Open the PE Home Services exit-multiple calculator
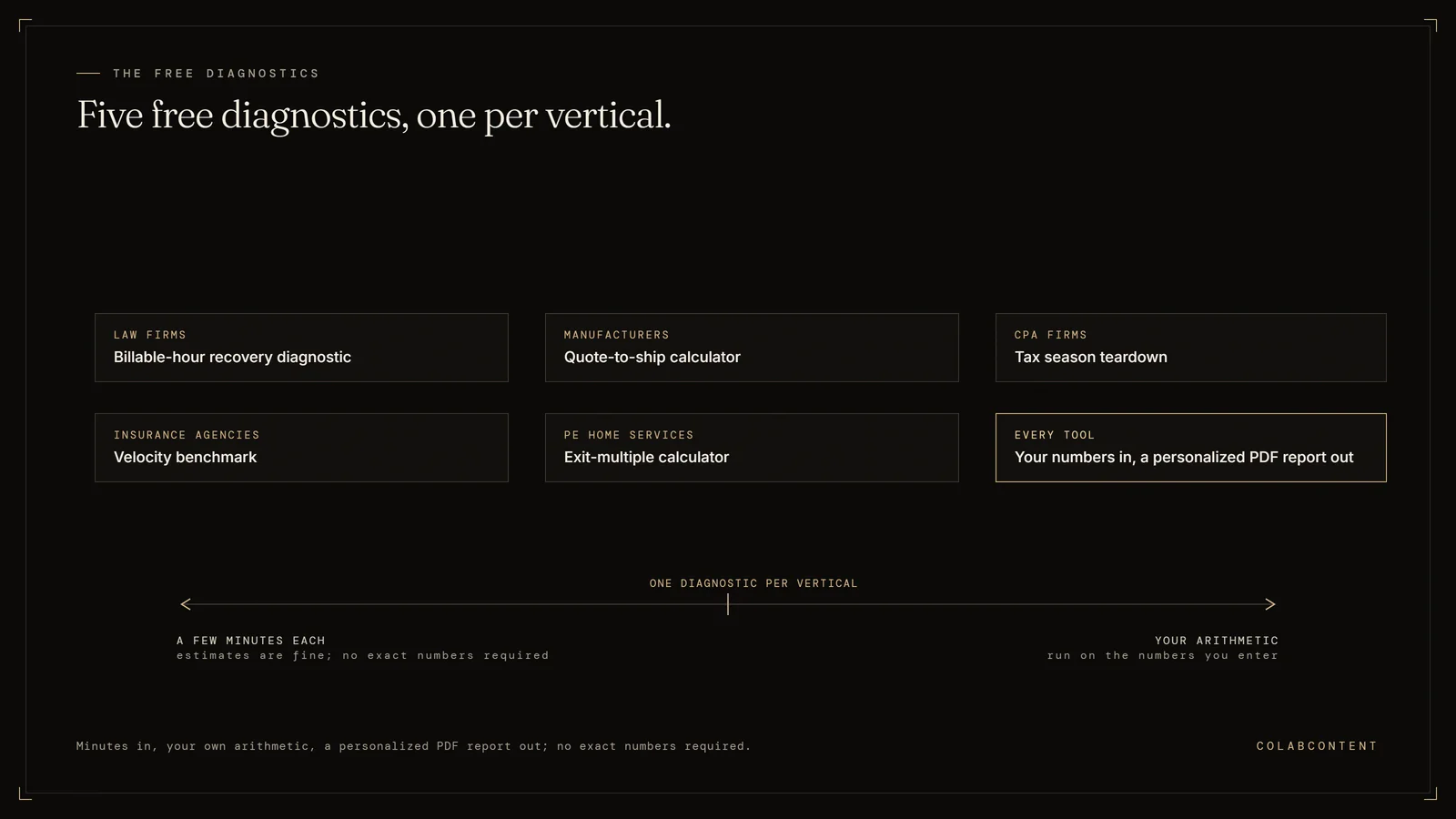Viewport: 1456px width, 819px height. [752, 448]
